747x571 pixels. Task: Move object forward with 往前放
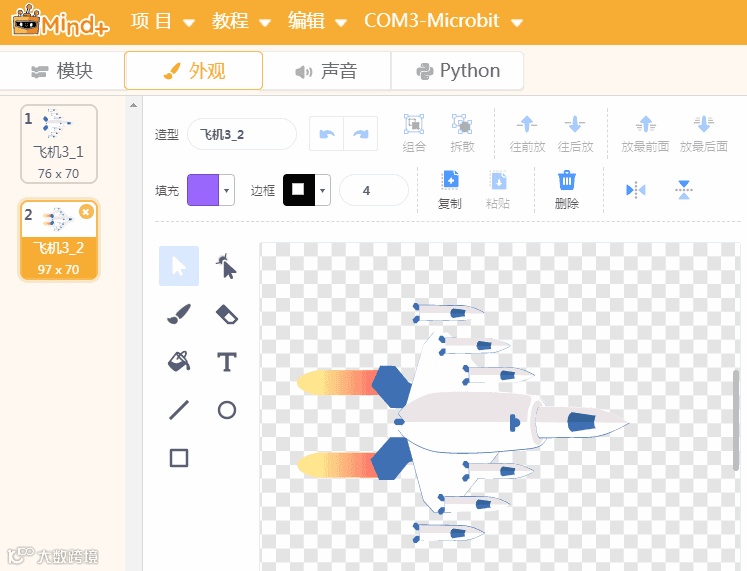tap(527, 133)
